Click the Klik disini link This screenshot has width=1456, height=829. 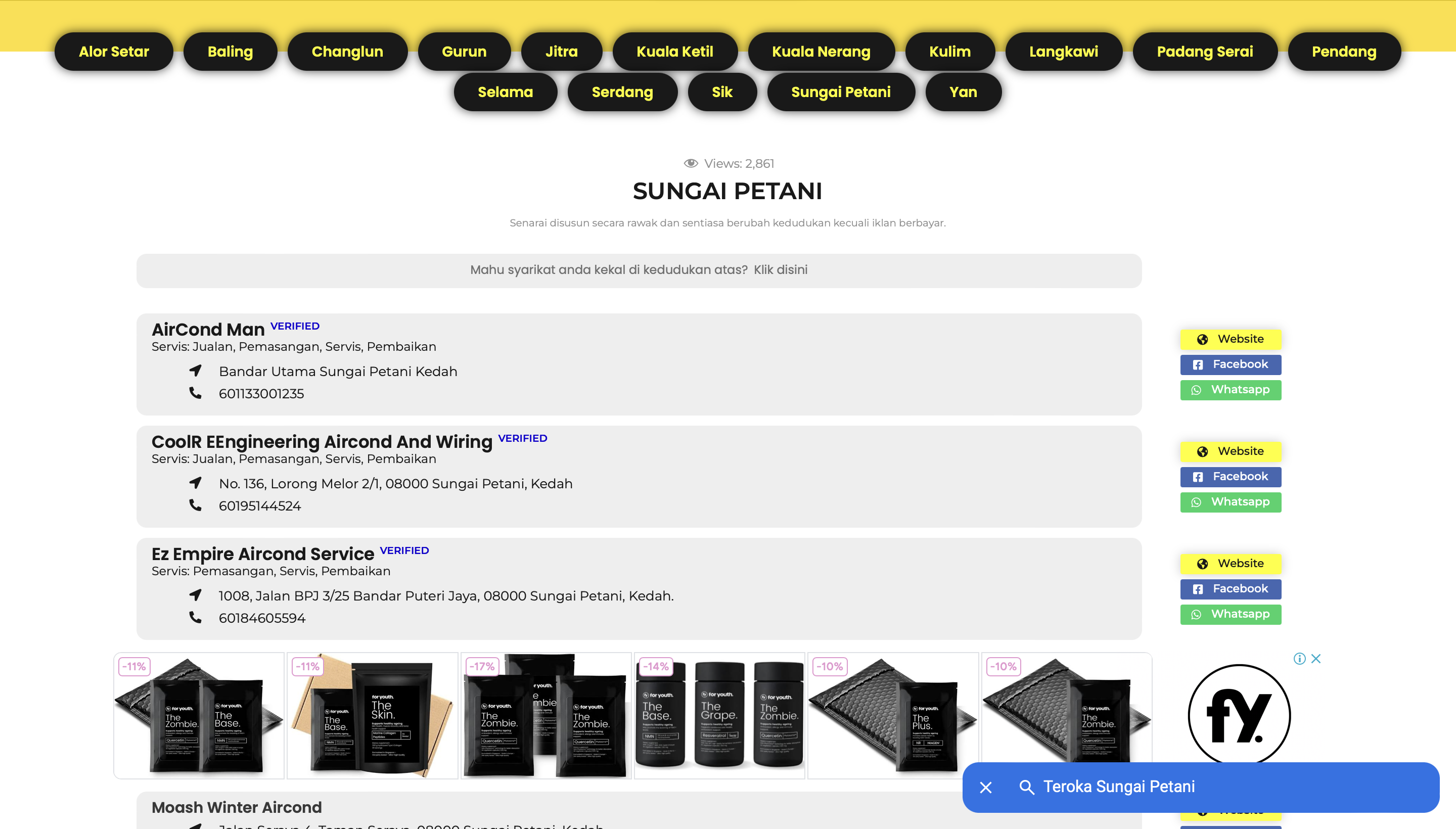780,270
